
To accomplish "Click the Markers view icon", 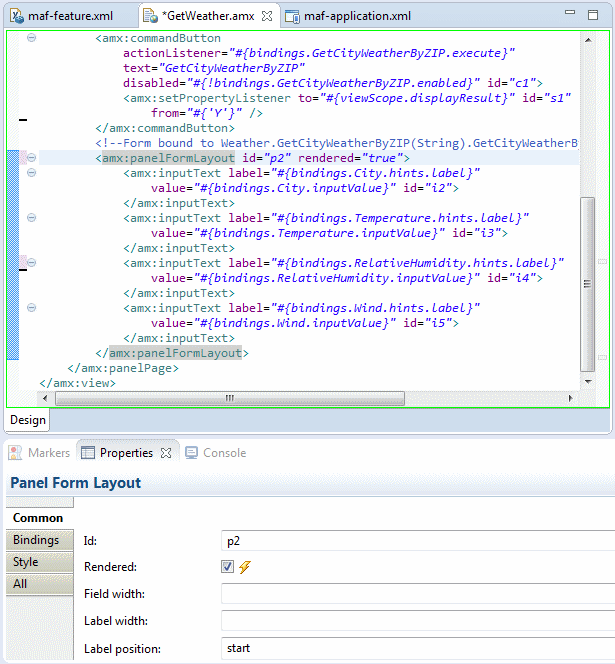I will click(x=15, y=453).
